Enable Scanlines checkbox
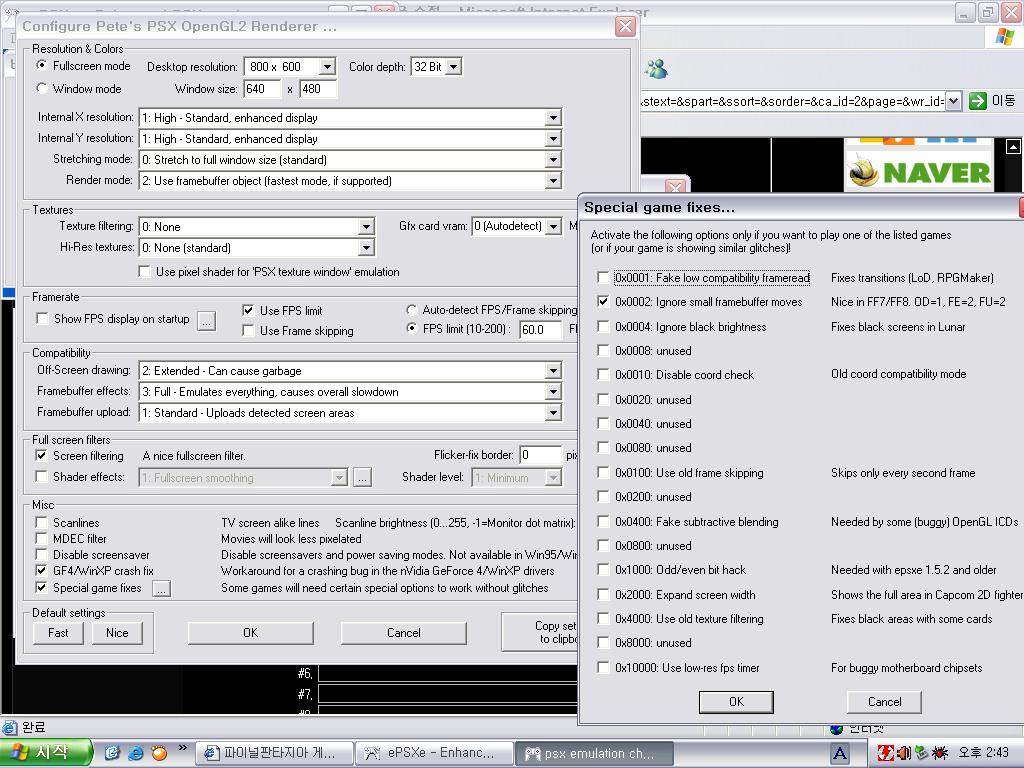 tap(41, 522)
